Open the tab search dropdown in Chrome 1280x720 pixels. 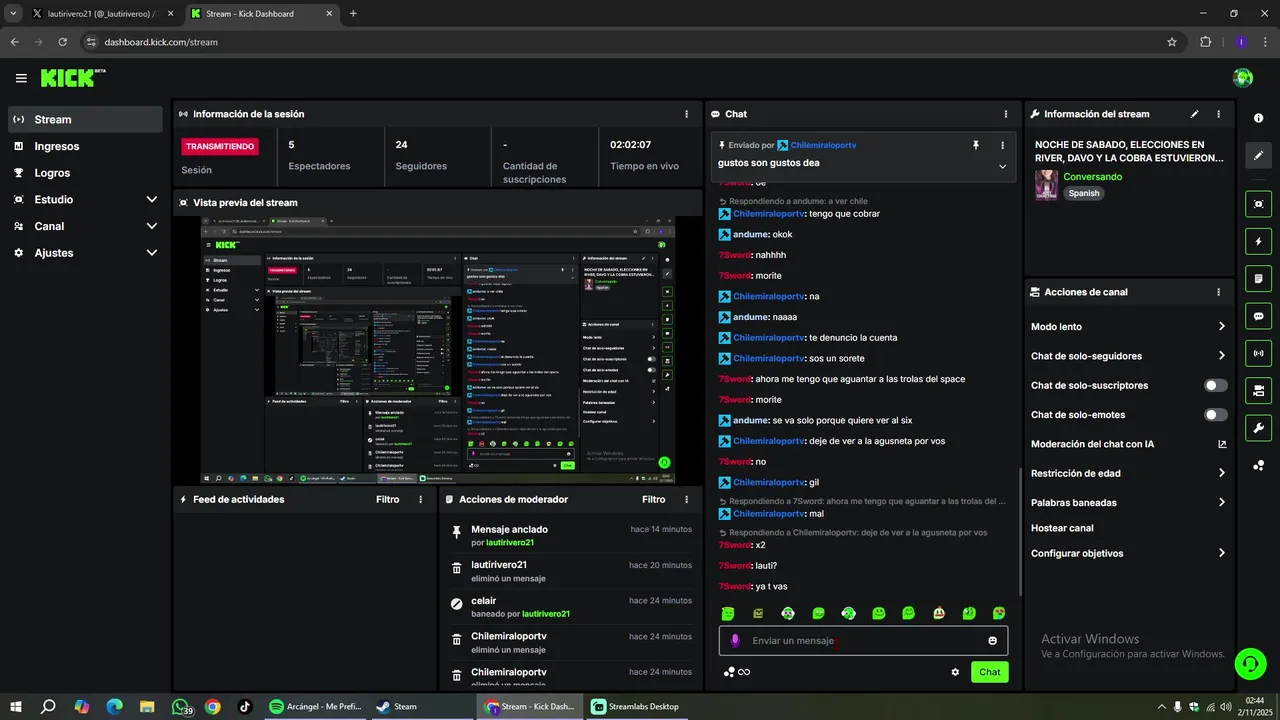coord(13,14)
